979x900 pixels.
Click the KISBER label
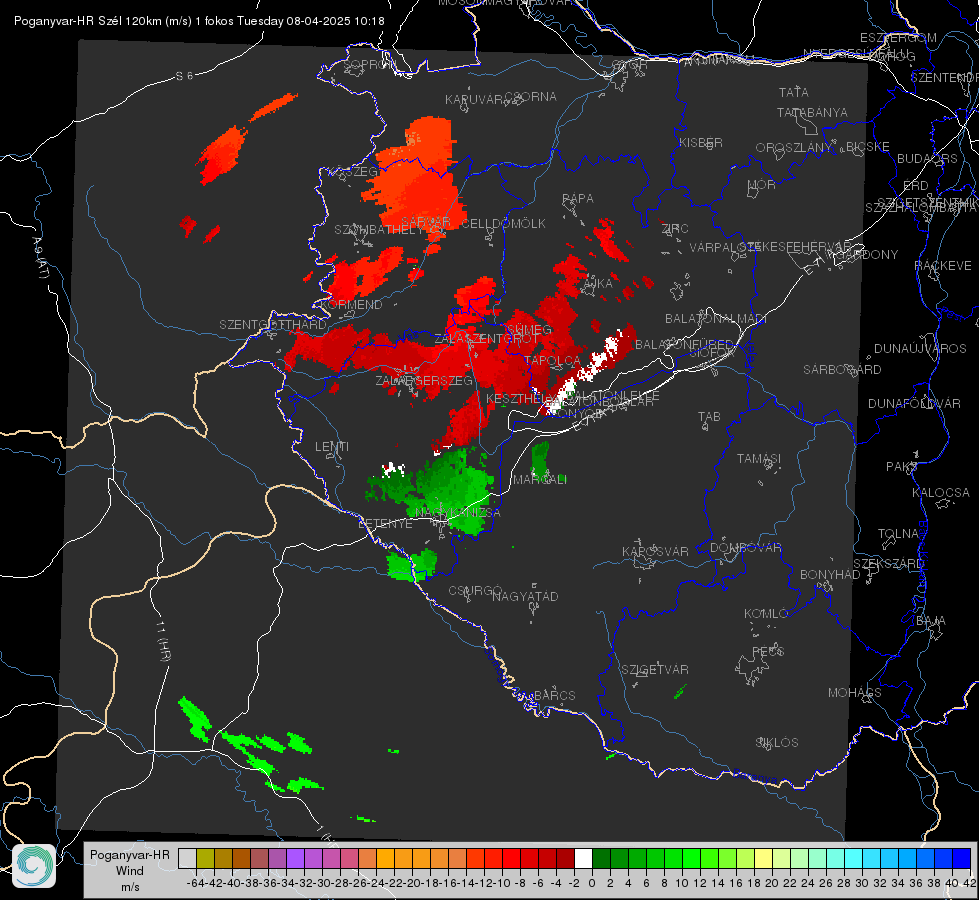tap(701, 142)
